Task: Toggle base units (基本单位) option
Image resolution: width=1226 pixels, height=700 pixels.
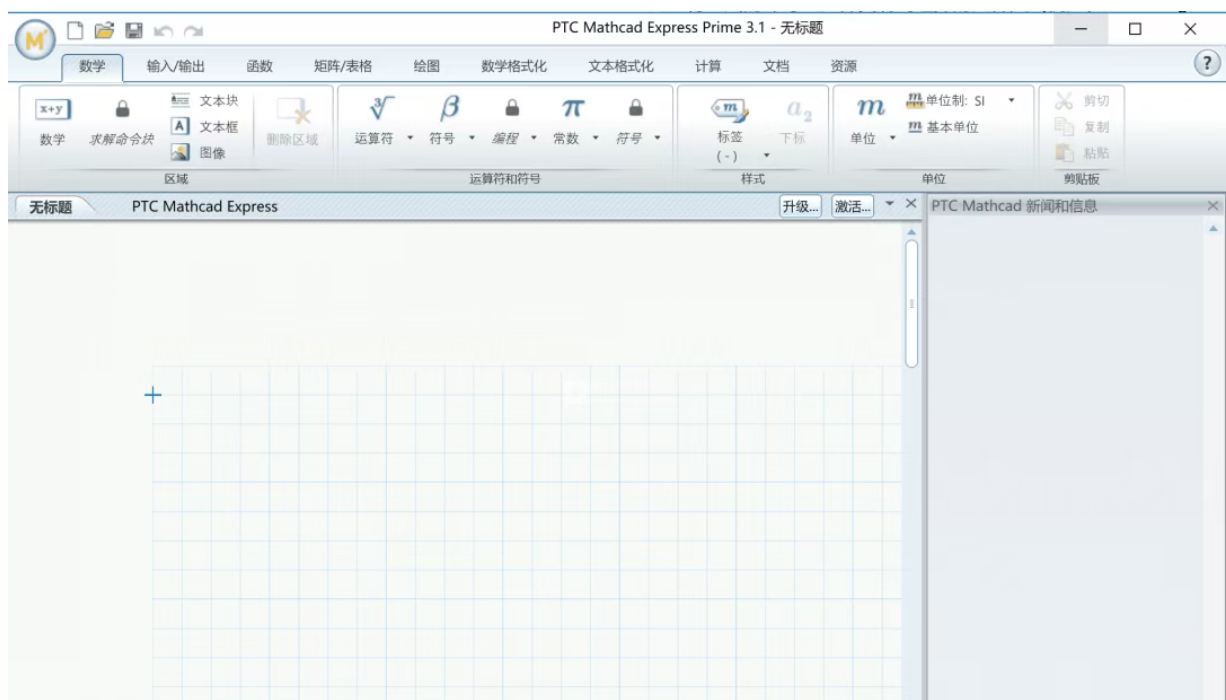Action: pyautogui.click(x=943, y=127)
